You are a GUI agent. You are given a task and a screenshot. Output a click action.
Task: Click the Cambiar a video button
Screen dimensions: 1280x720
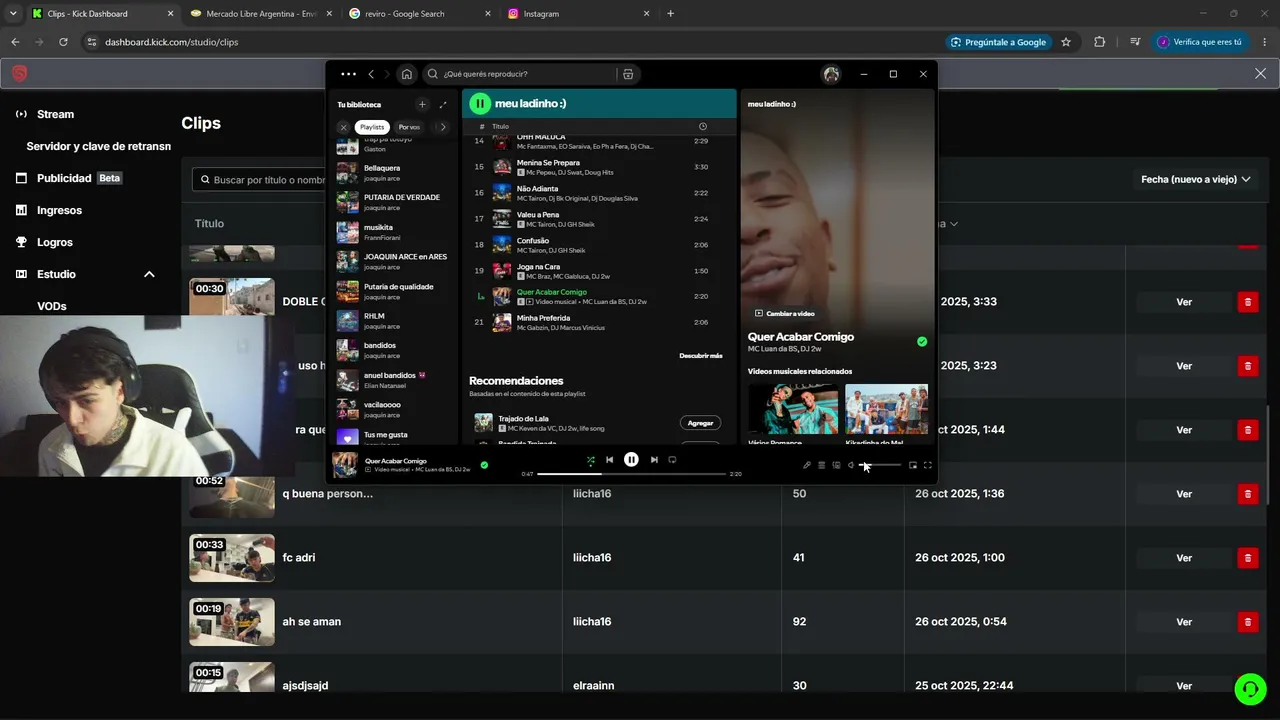[x=785, y=313]
